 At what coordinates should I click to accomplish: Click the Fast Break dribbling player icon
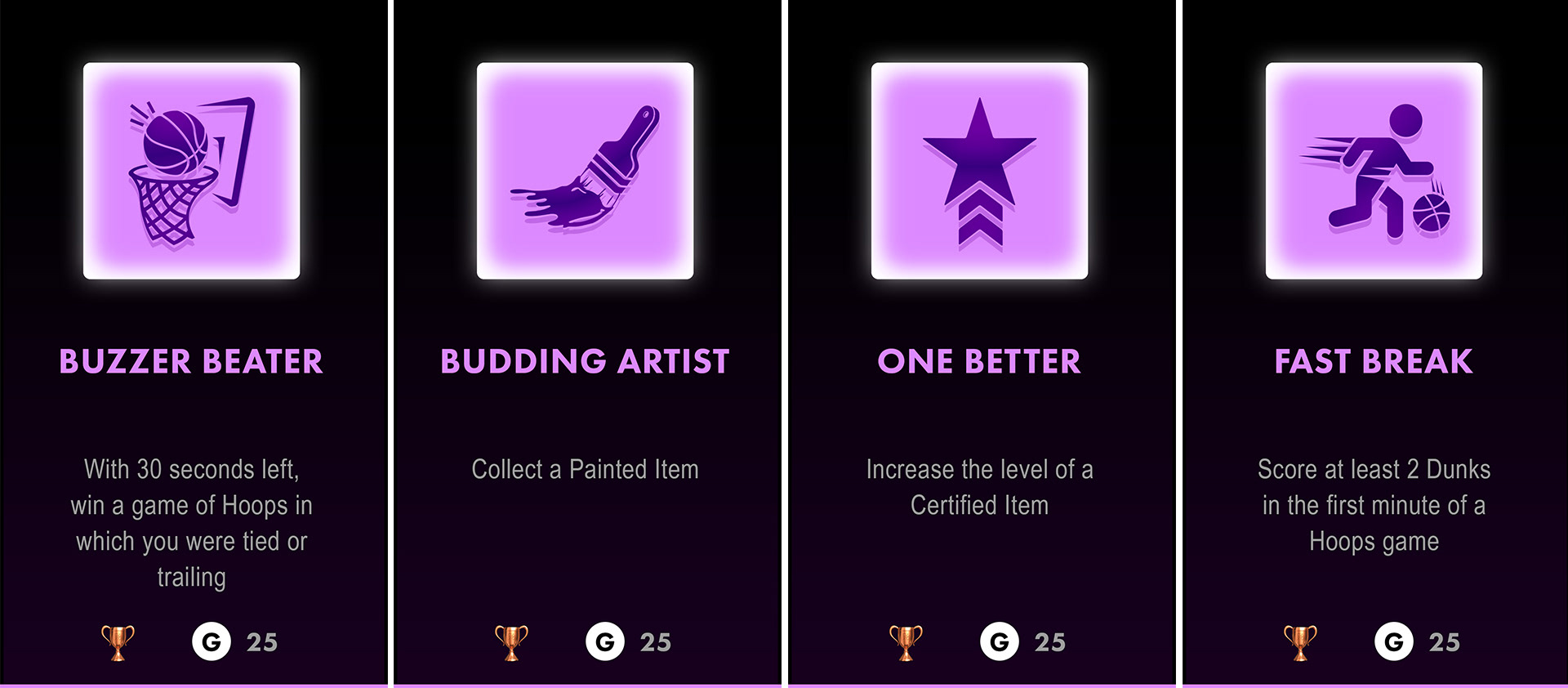[1374, 171]
